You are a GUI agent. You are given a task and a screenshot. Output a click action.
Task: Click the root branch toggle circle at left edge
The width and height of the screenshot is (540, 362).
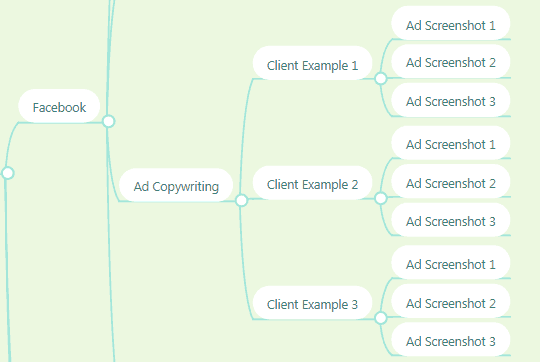coord(8,173)
